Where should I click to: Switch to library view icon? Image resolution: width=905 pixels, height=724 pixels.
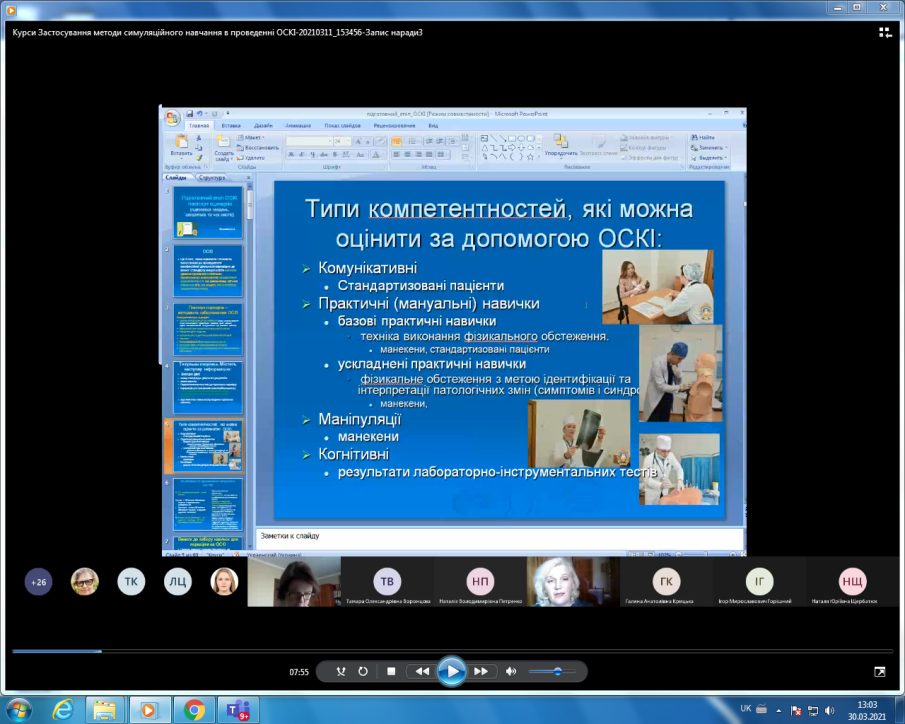click(885, 32)
